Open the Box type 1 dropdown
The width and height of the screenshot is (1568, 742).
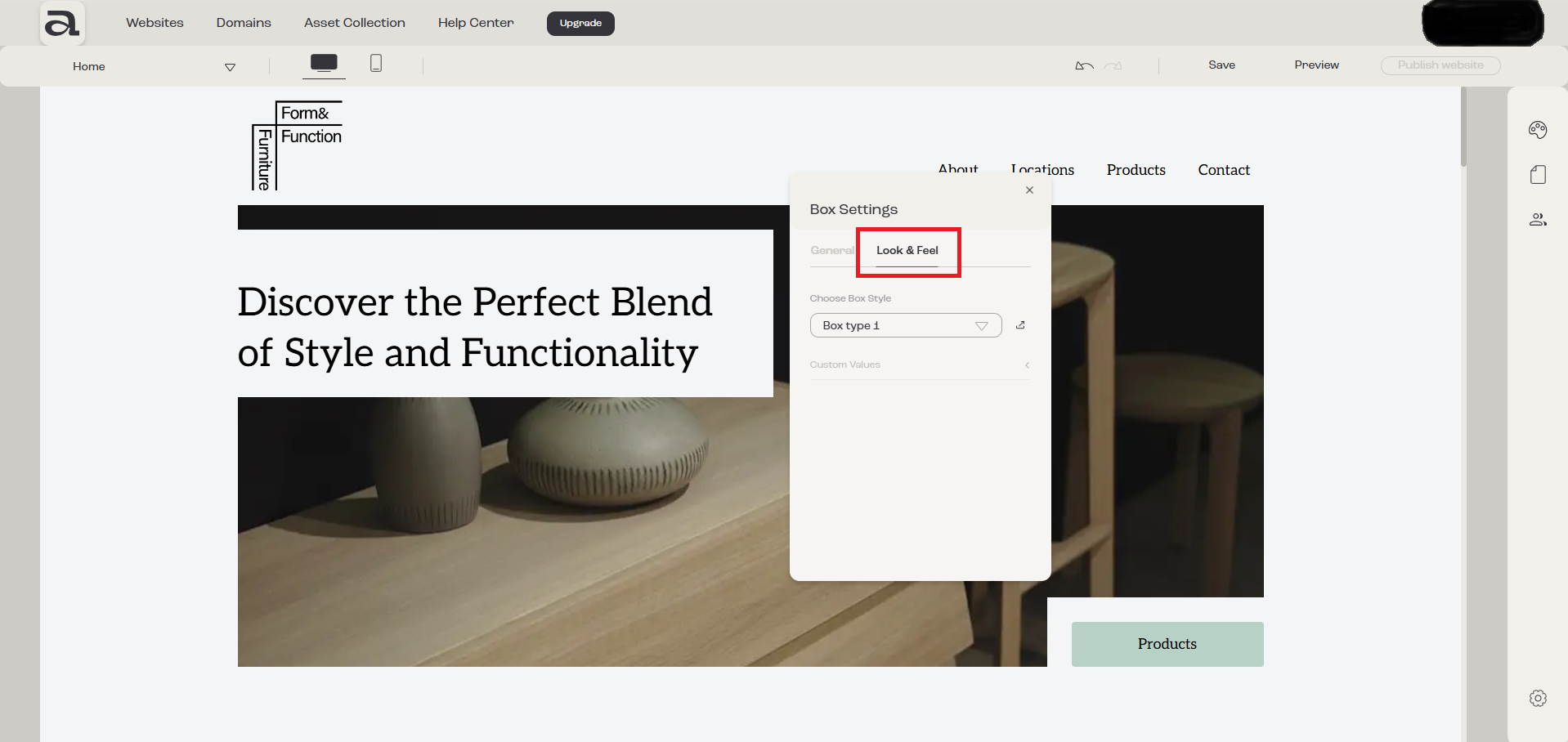pyautogui.click(x=906, y=325)
